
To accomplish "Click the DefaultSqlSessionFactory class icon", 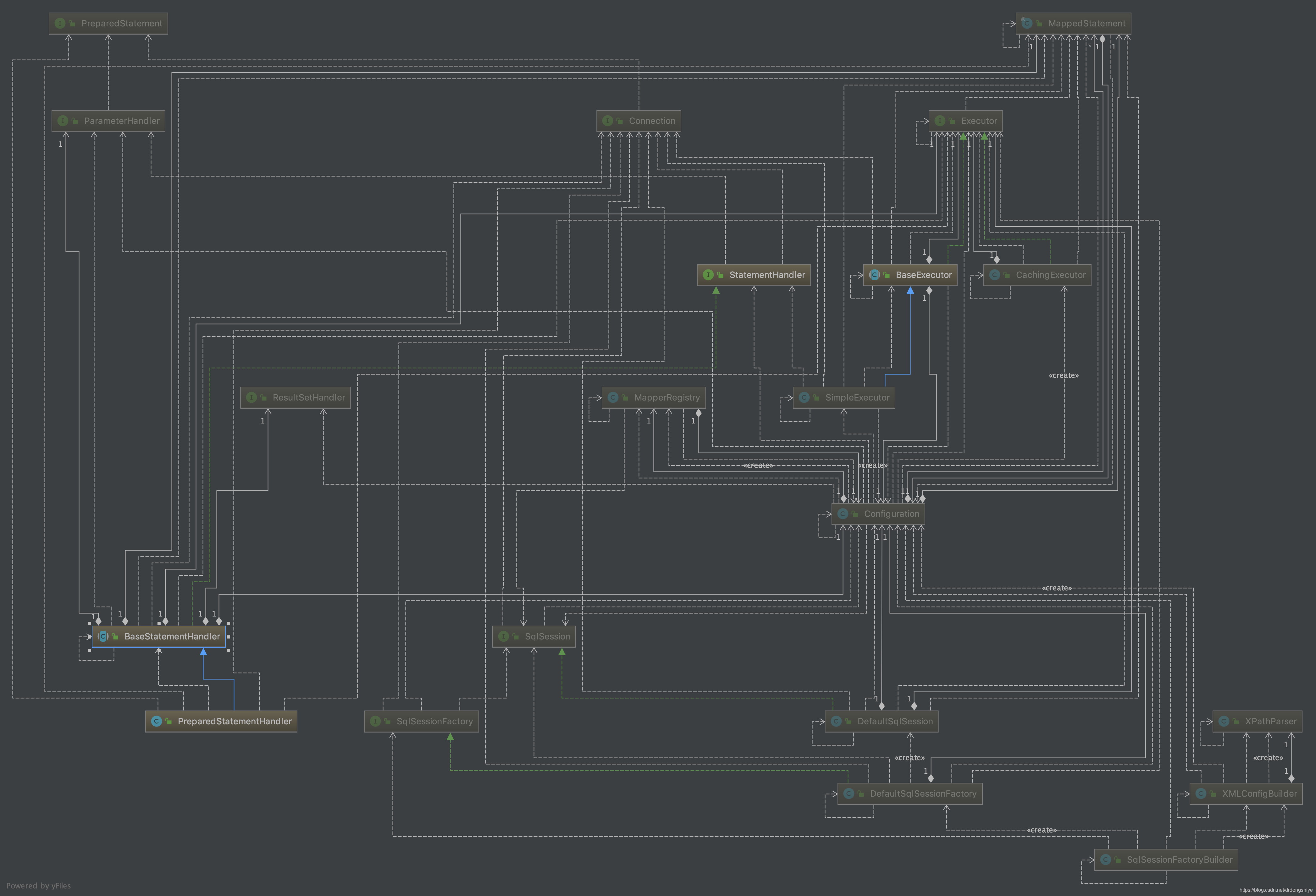I will pyautogui.click(x=849, y=794).
